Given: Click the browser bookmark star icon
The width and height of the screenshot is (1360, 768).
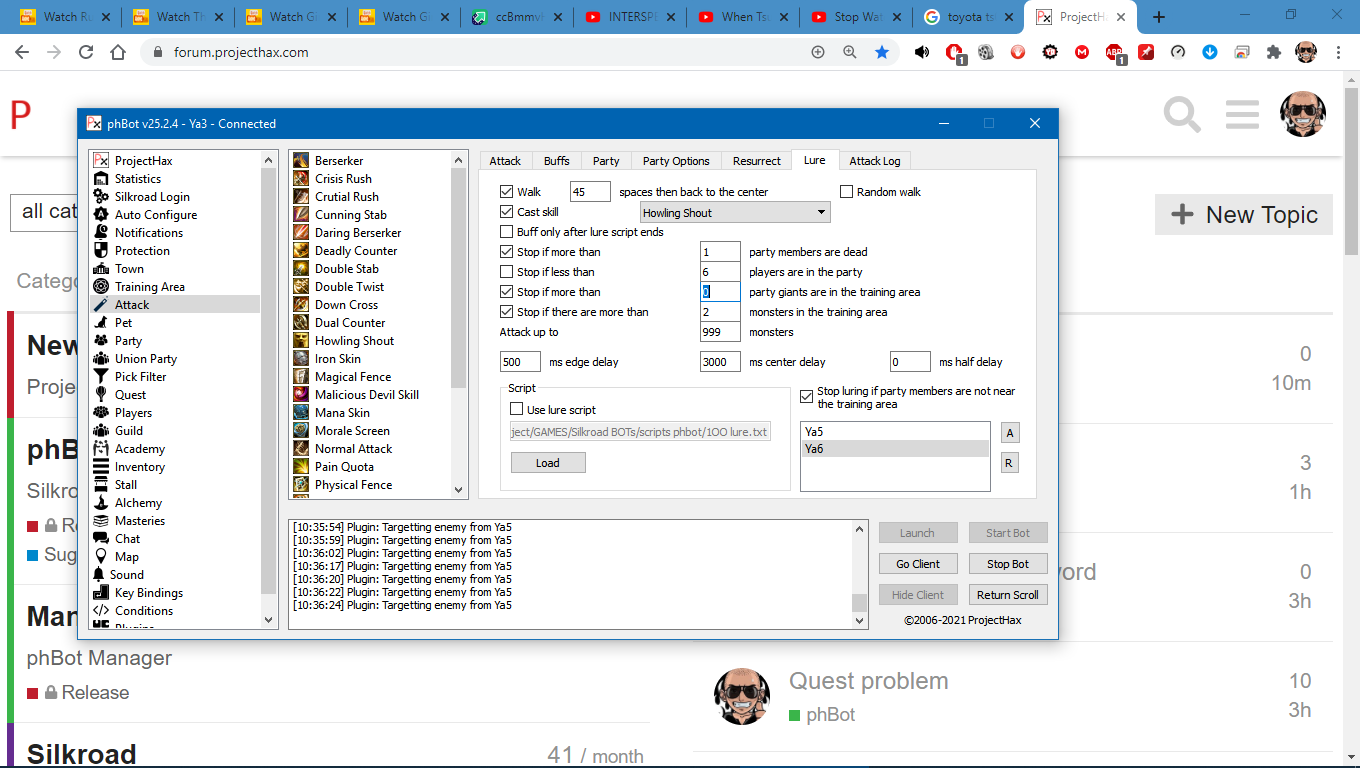Looking at the screenshot, I should pyautogui.click(x=882, y=52).
